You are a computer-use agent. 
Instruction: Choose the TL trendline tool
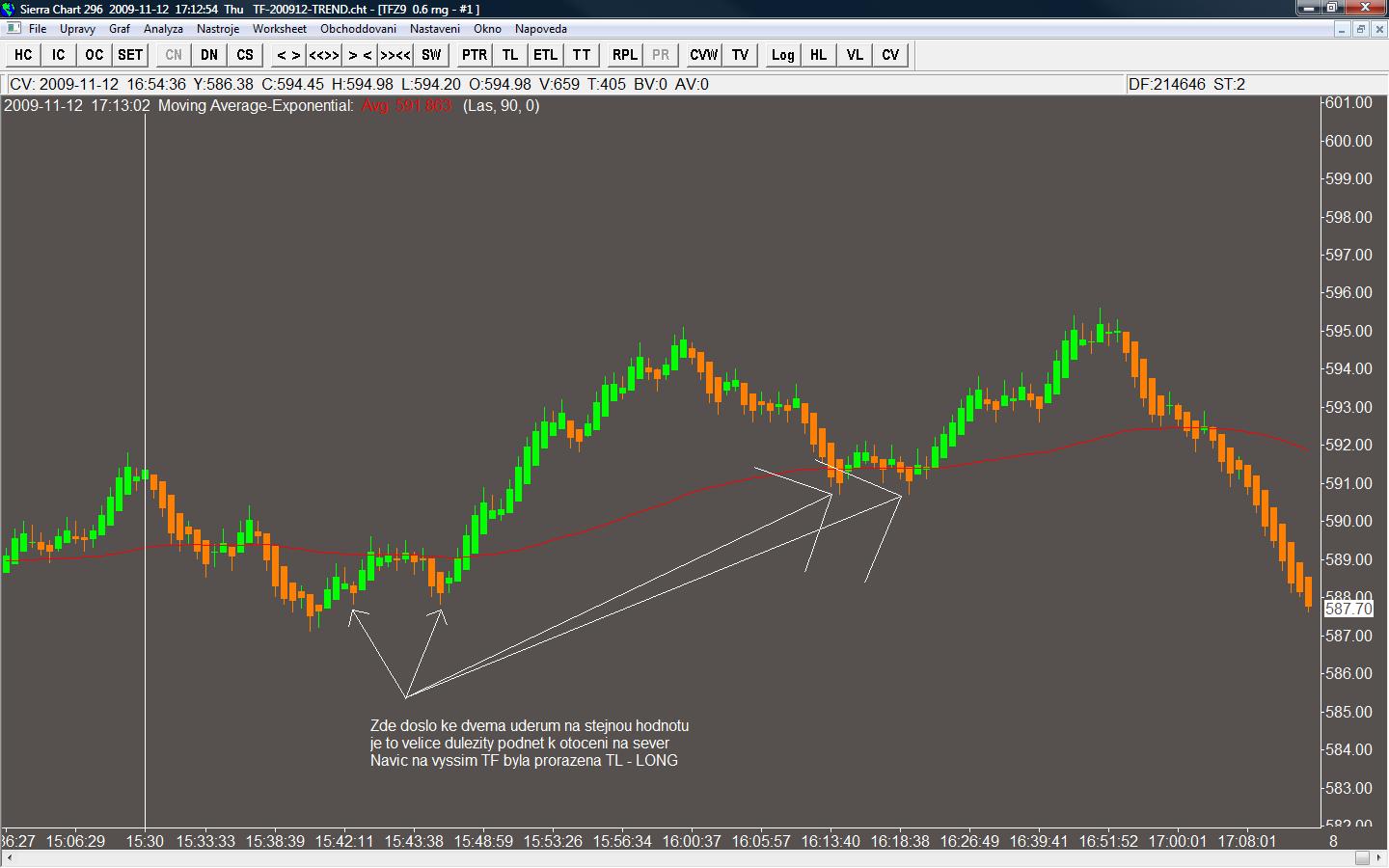510,55
